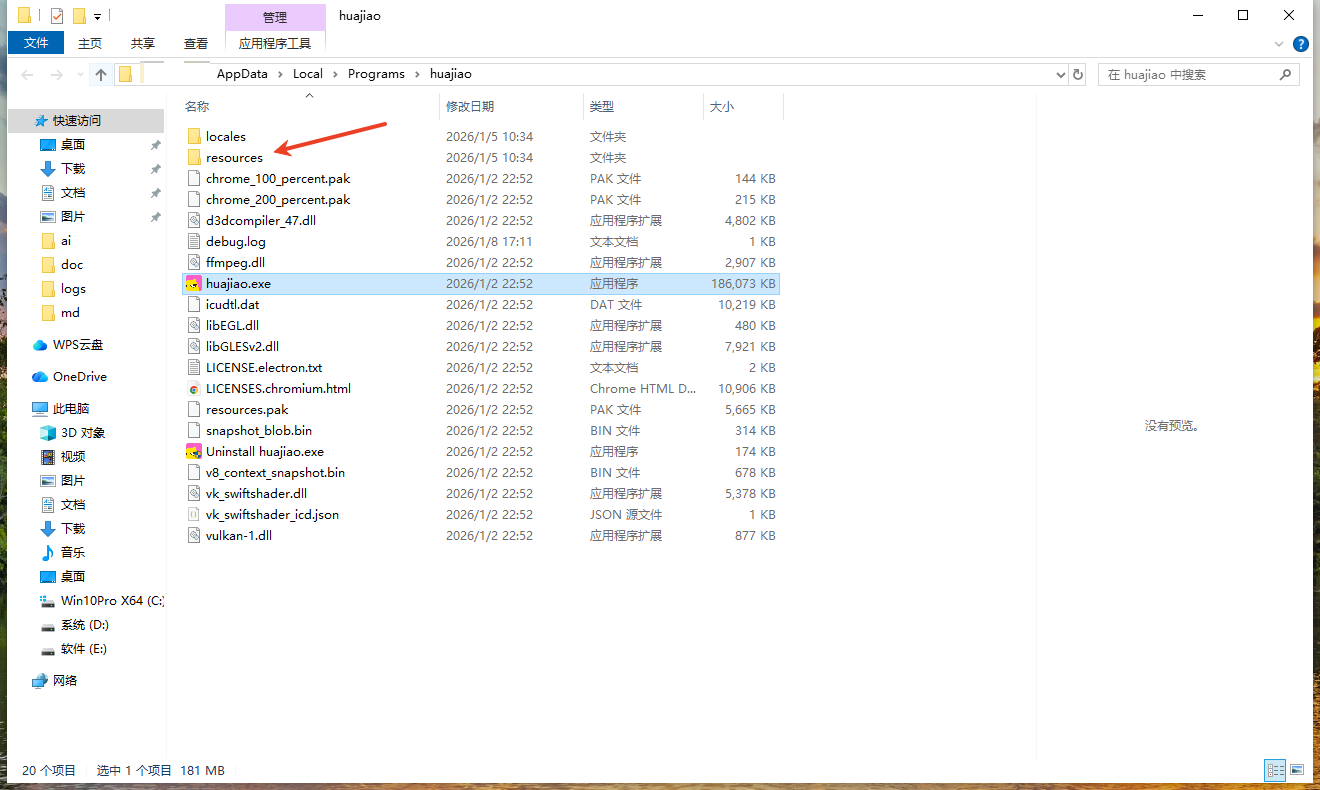Open the address bar history dropdown
This screenshot has width=1320, height=790.
(x=1061, y=75)
